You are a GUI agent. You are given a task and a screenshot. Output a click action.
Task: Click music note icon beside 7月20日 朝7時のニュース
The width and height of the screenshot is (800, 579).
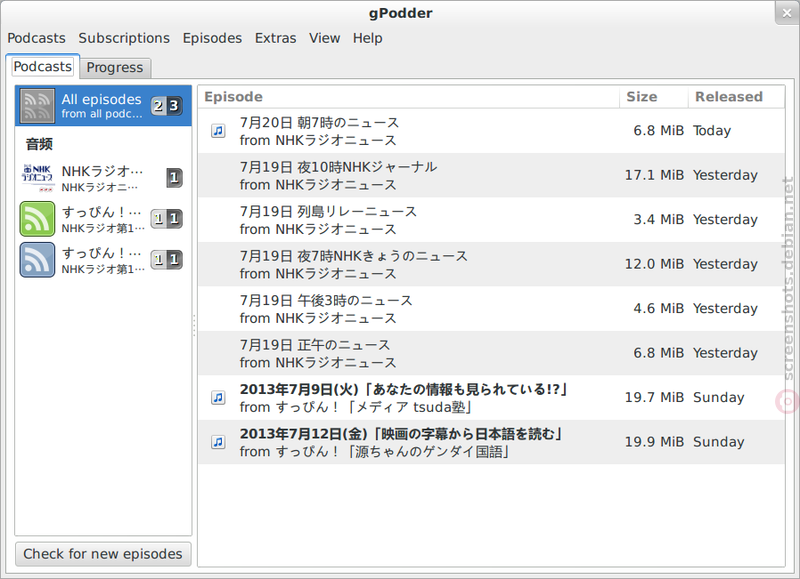coord(218,131)
